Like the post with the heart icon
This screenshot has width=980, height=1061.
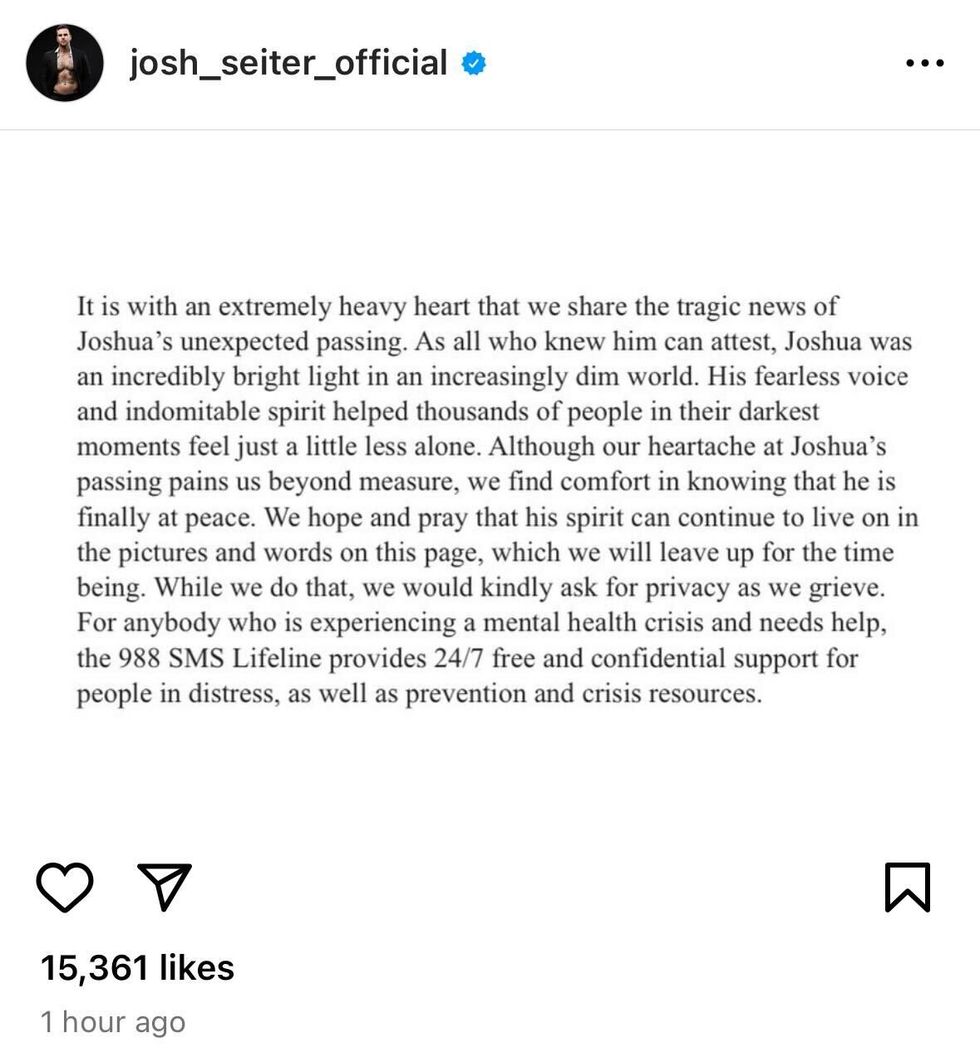(x=65, y=884)
